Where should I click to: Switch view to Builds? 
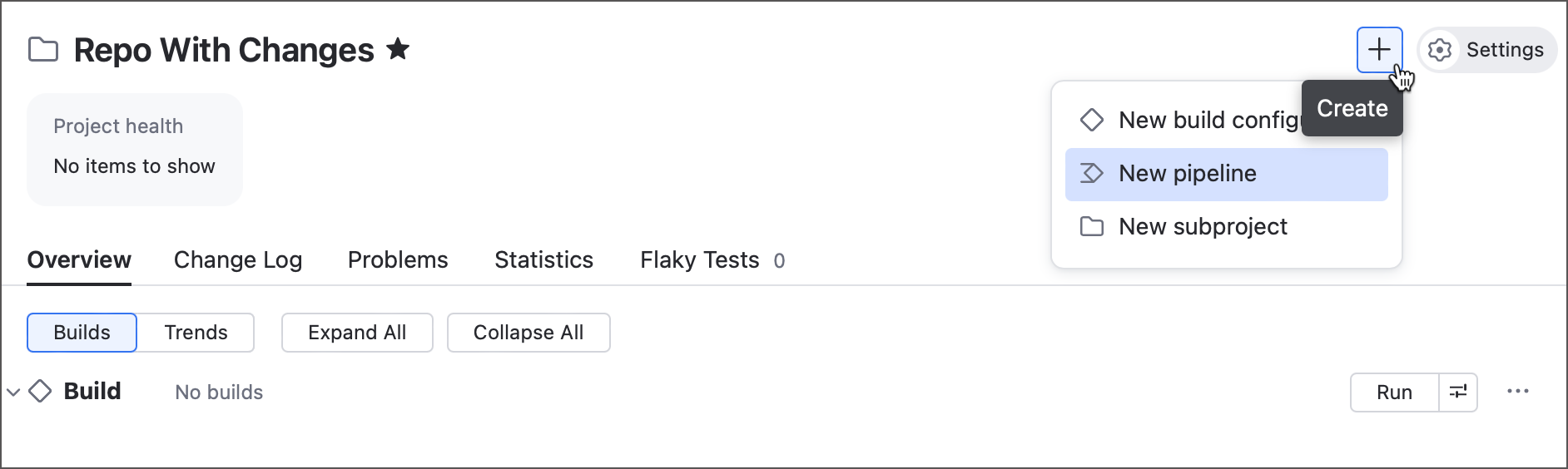coord(82,333)
